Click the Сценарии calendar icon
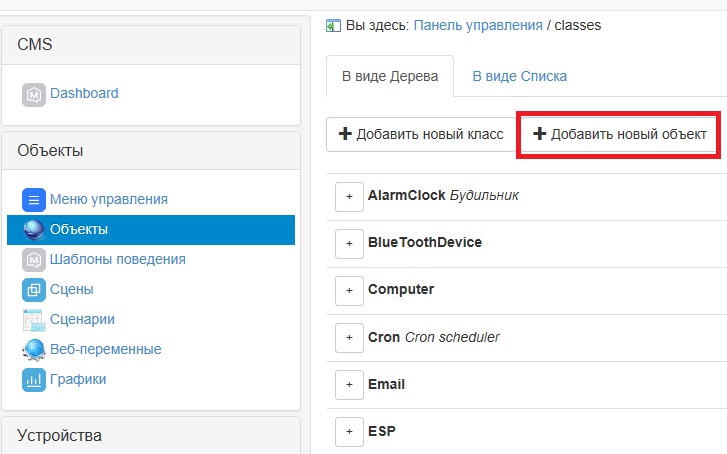The height and width of the screenshot is (454, 727). click(34, 319)
